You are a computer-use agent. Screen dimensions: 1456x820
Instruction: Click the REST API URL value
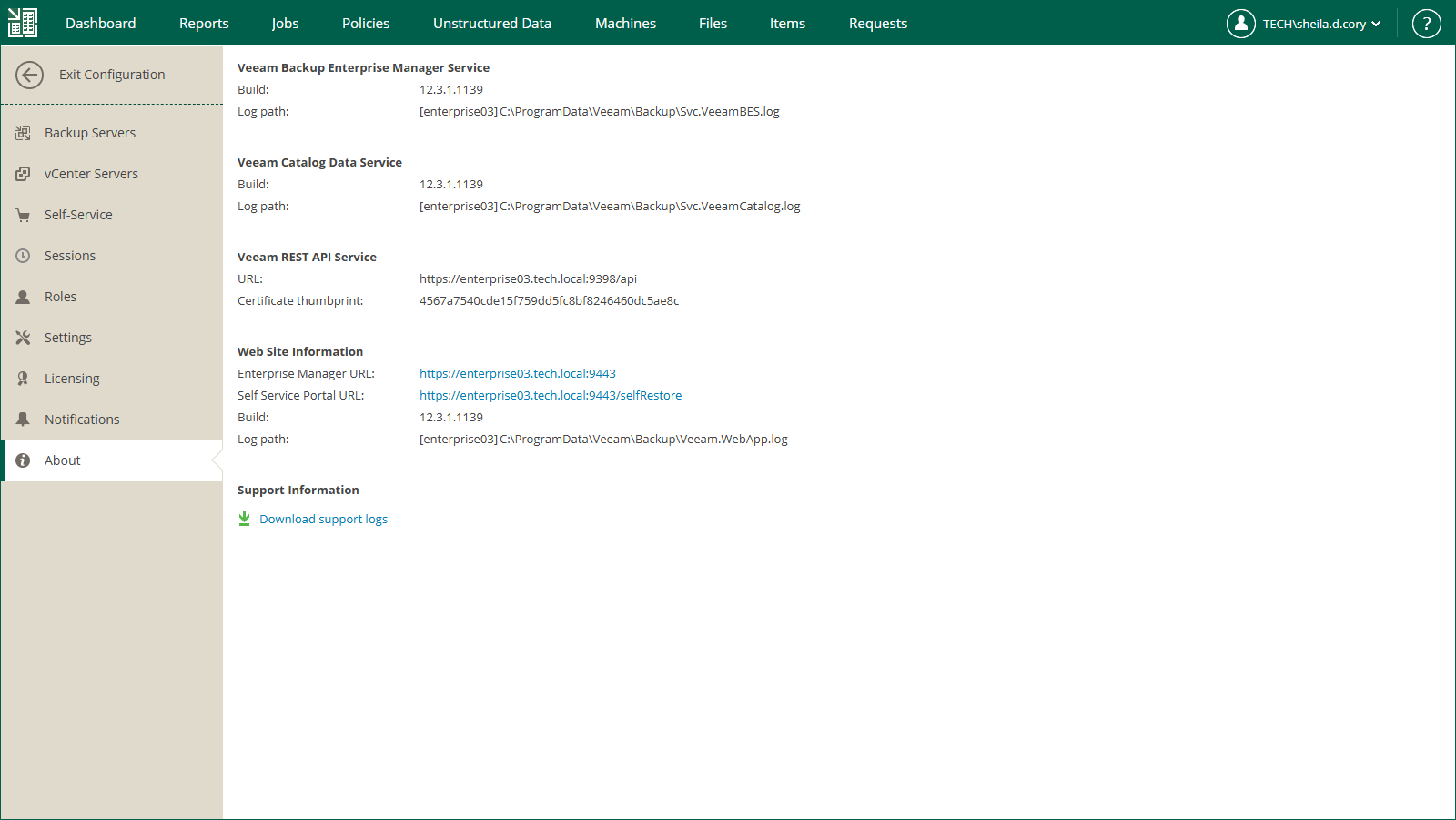click(x=528, y=279)
